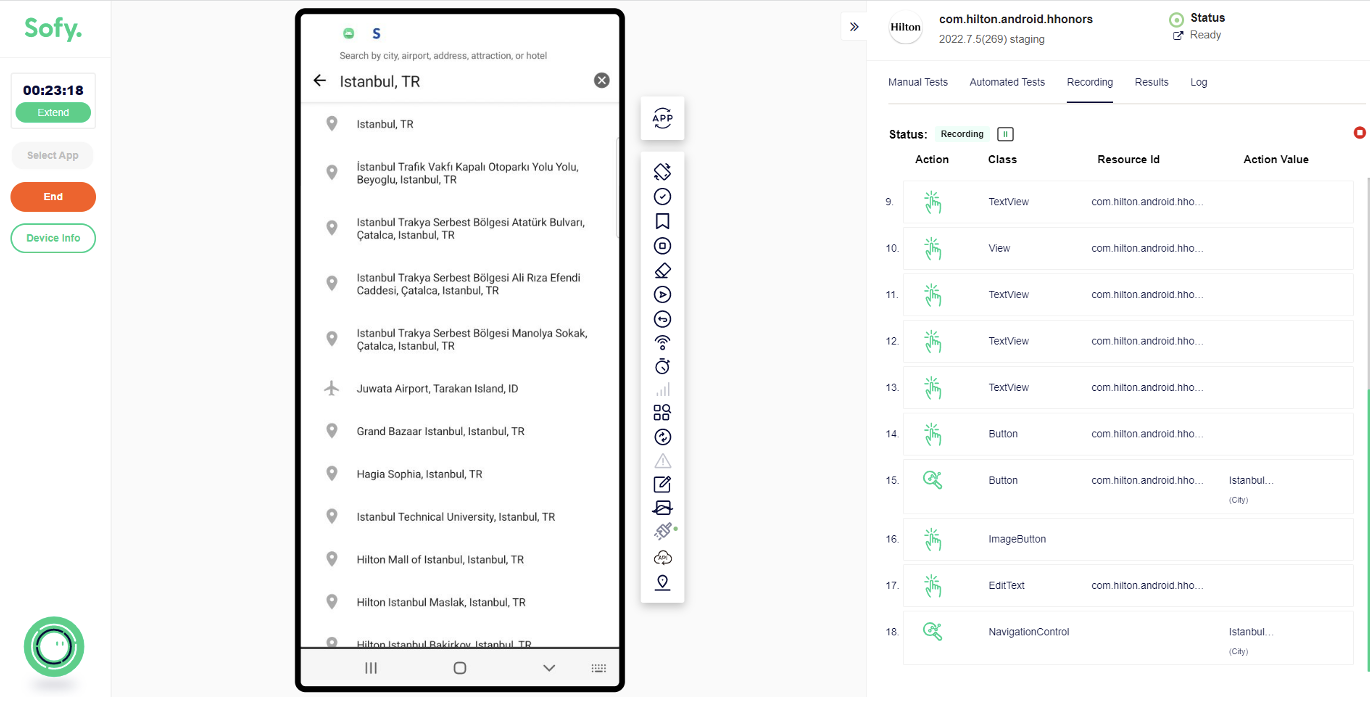The height and width of the screenshot is (702, 1370).
Task: Open the Ready external link icon
Action: [x=1178, y=35]
